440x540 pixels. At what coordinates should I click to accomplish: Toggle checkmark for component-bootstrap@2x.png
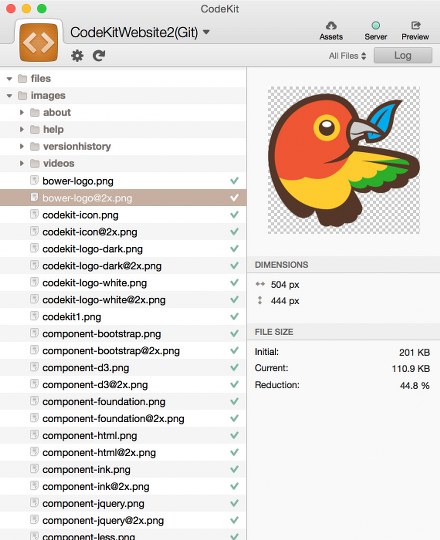[x=234, y=350]
